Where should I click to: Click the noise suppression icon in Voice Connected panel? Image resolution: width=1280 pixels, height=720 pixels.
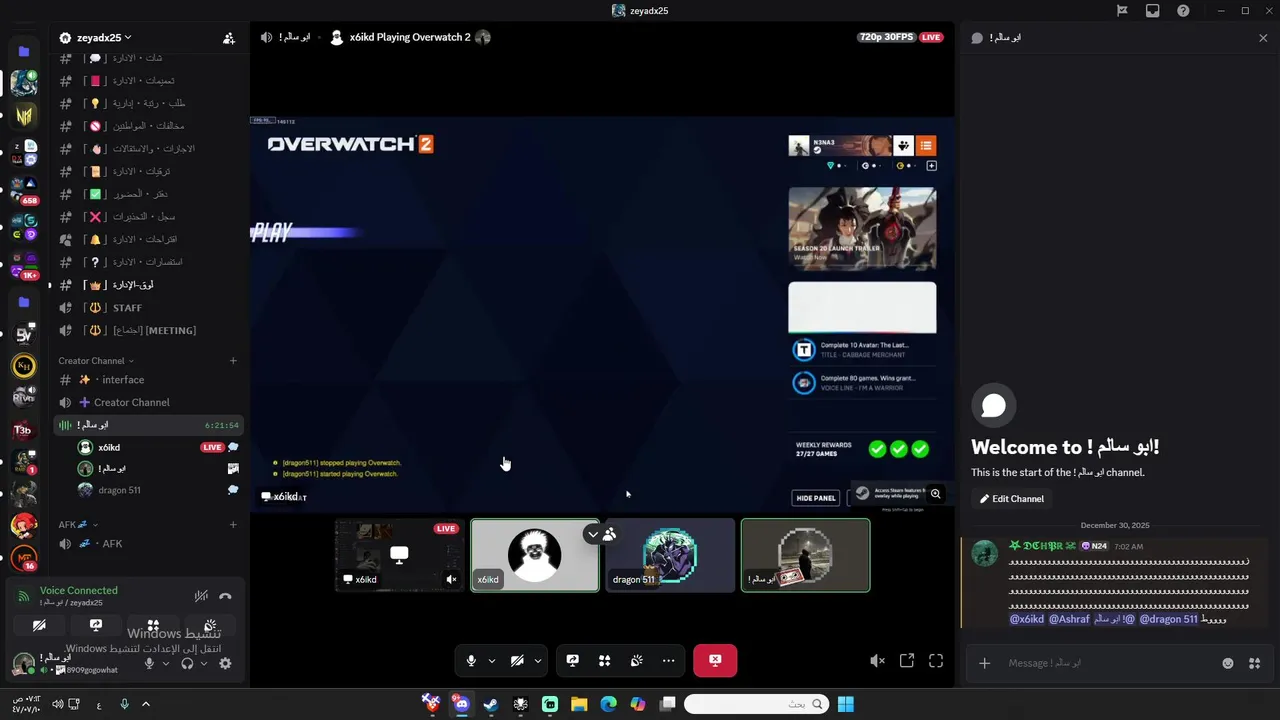[x=201, y=596]
